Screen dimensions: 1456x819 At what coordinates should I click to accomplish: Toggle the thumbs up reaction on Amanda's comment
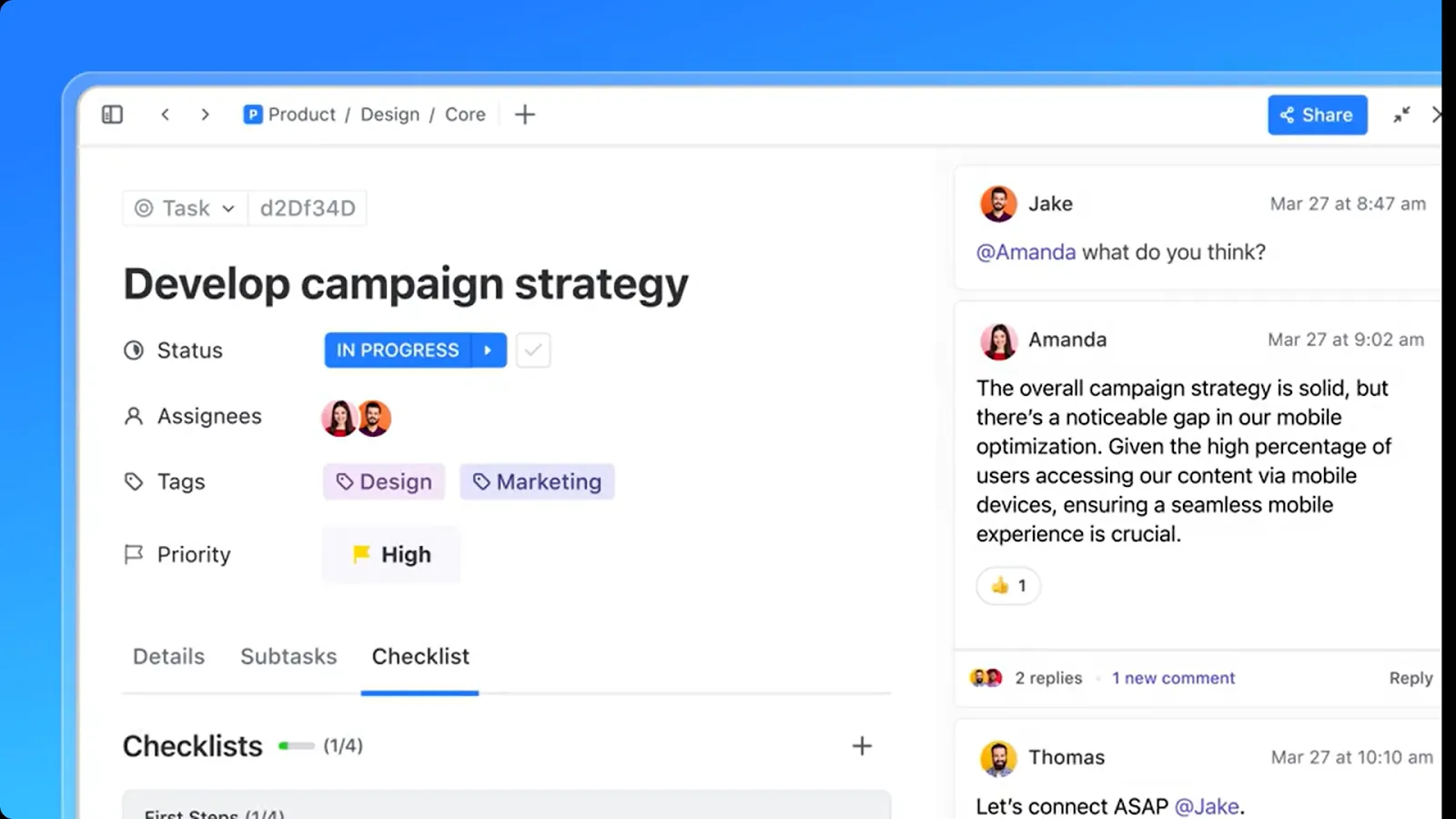click(x=1008, y=585)
